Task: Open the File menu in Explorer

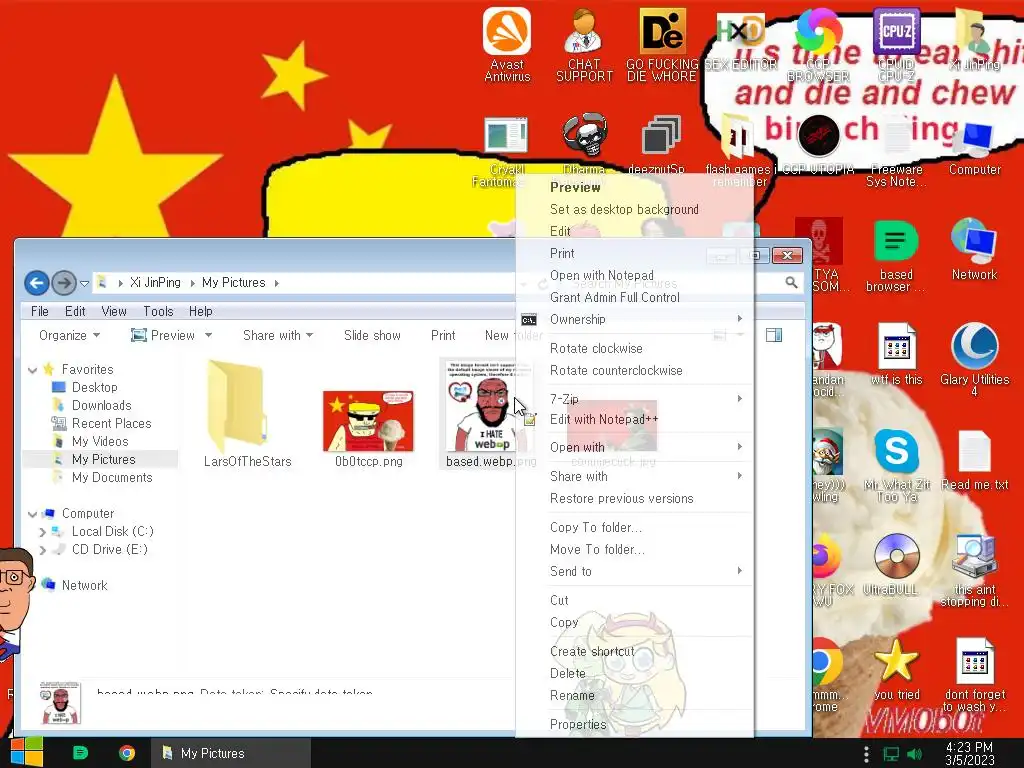Action: pos(40,312)
